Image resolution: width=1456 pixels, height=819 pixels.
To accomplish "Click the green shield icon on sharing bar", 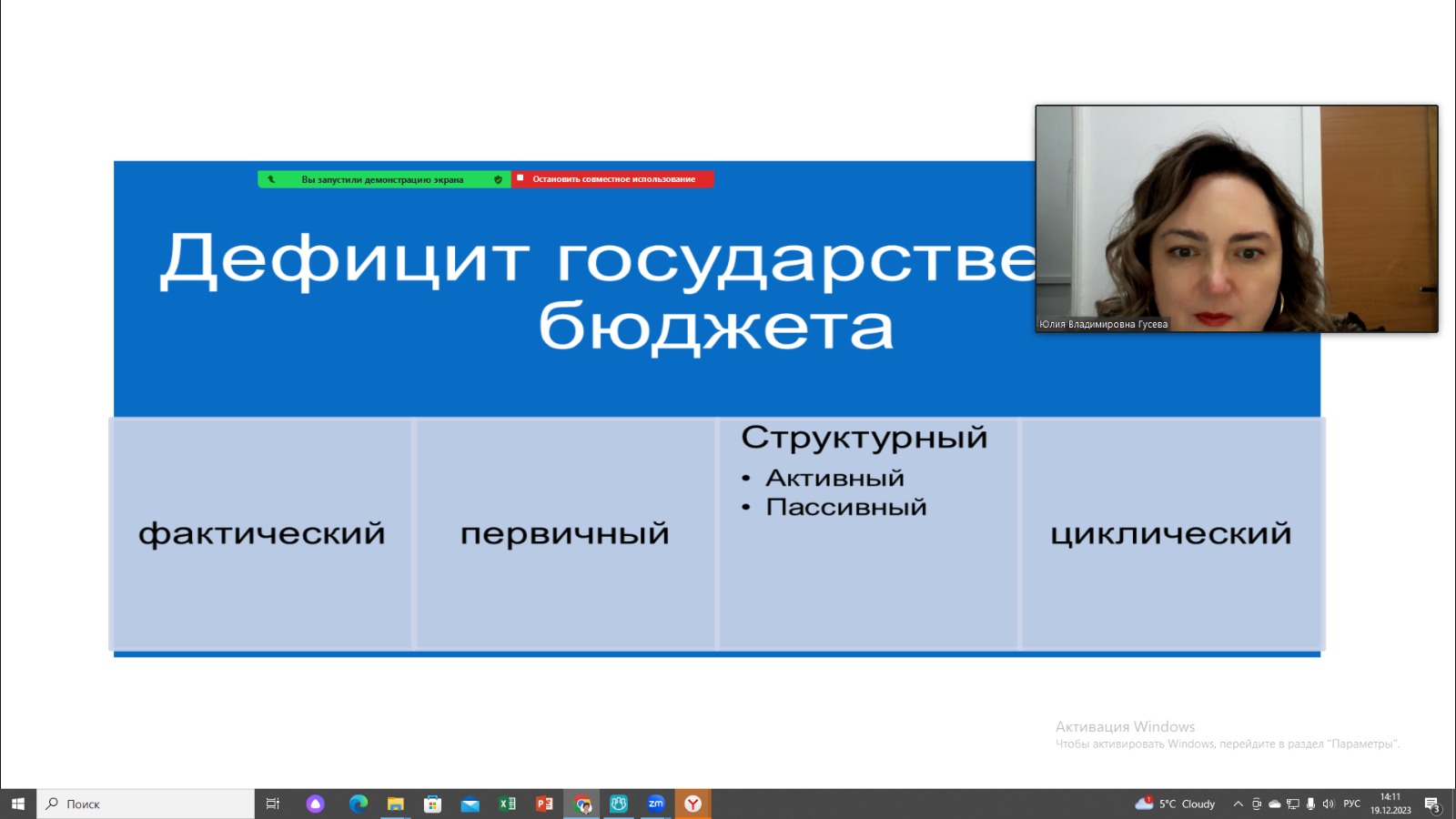I will 498,180.
